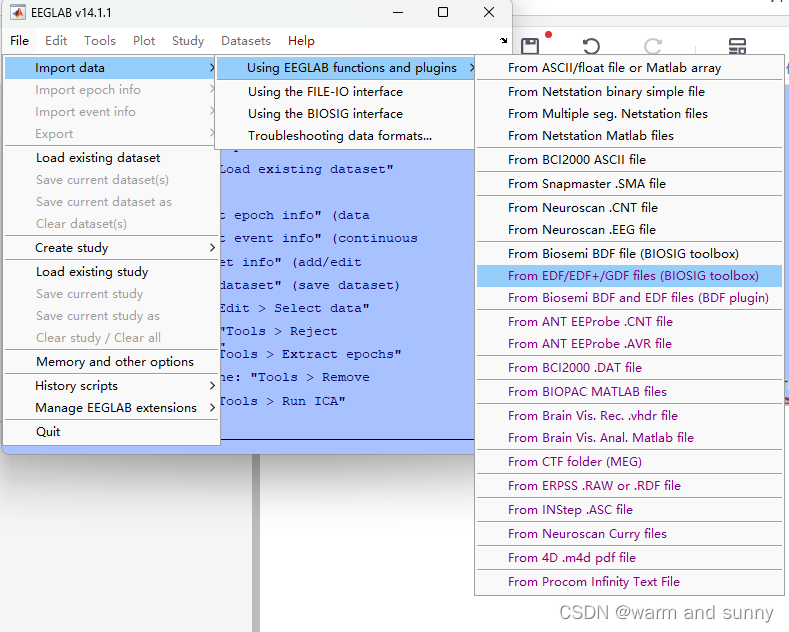Select From BIOPAC MATLAB files

[x=629, y=391]
